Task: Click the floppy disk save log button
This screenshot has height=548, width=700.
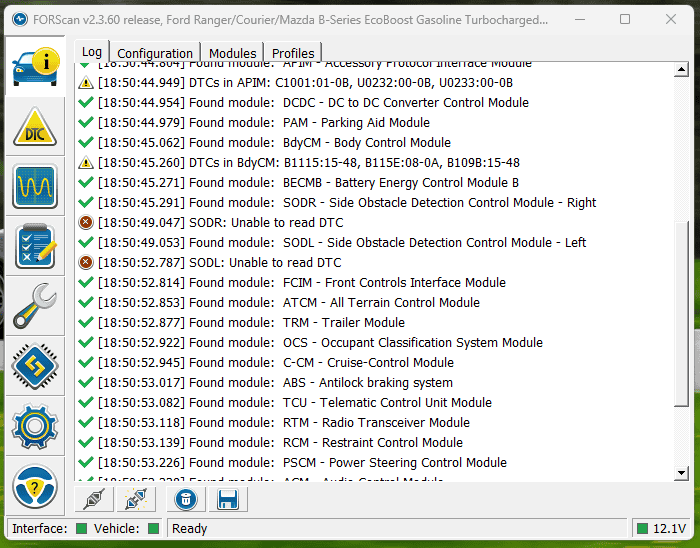Action: click(x=228, y=499)
